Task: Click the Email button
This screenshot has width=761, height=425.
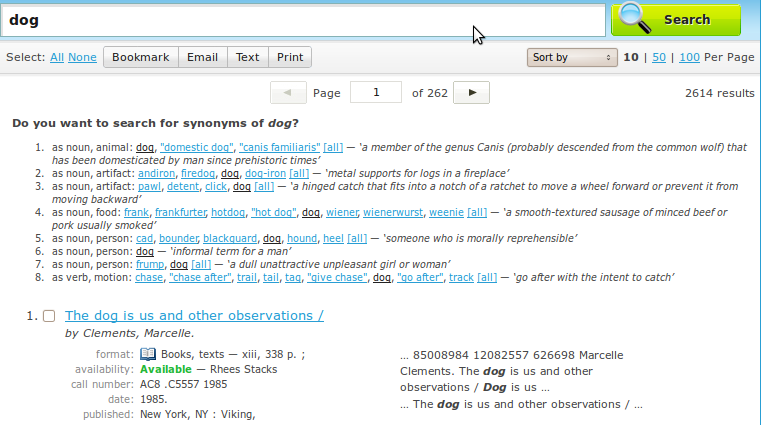Action: click(x=202, y=57)
